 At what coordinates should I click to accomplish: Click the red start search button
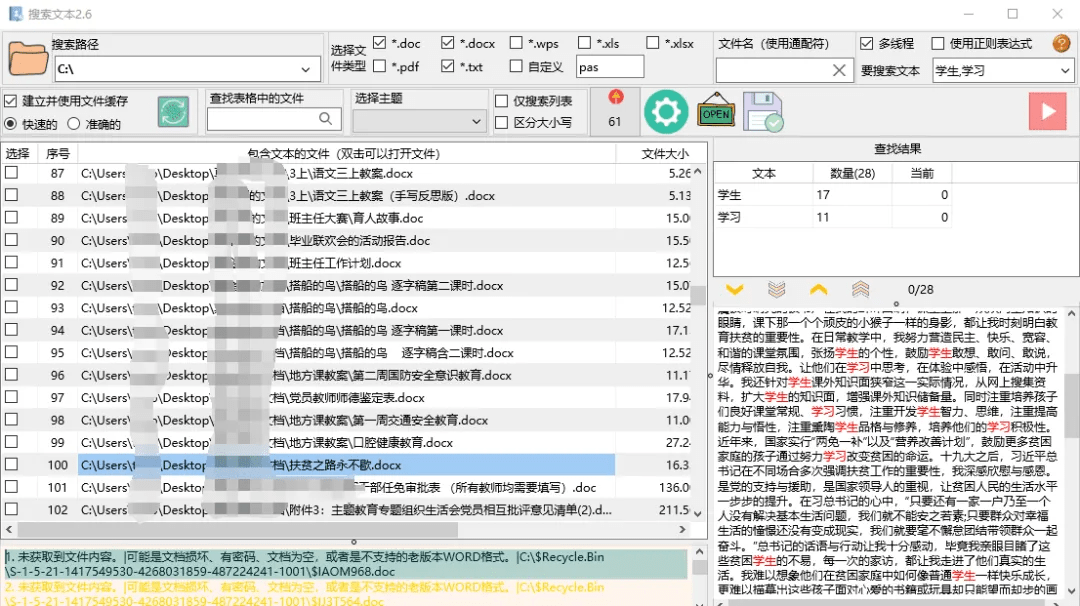point(1048,111)
